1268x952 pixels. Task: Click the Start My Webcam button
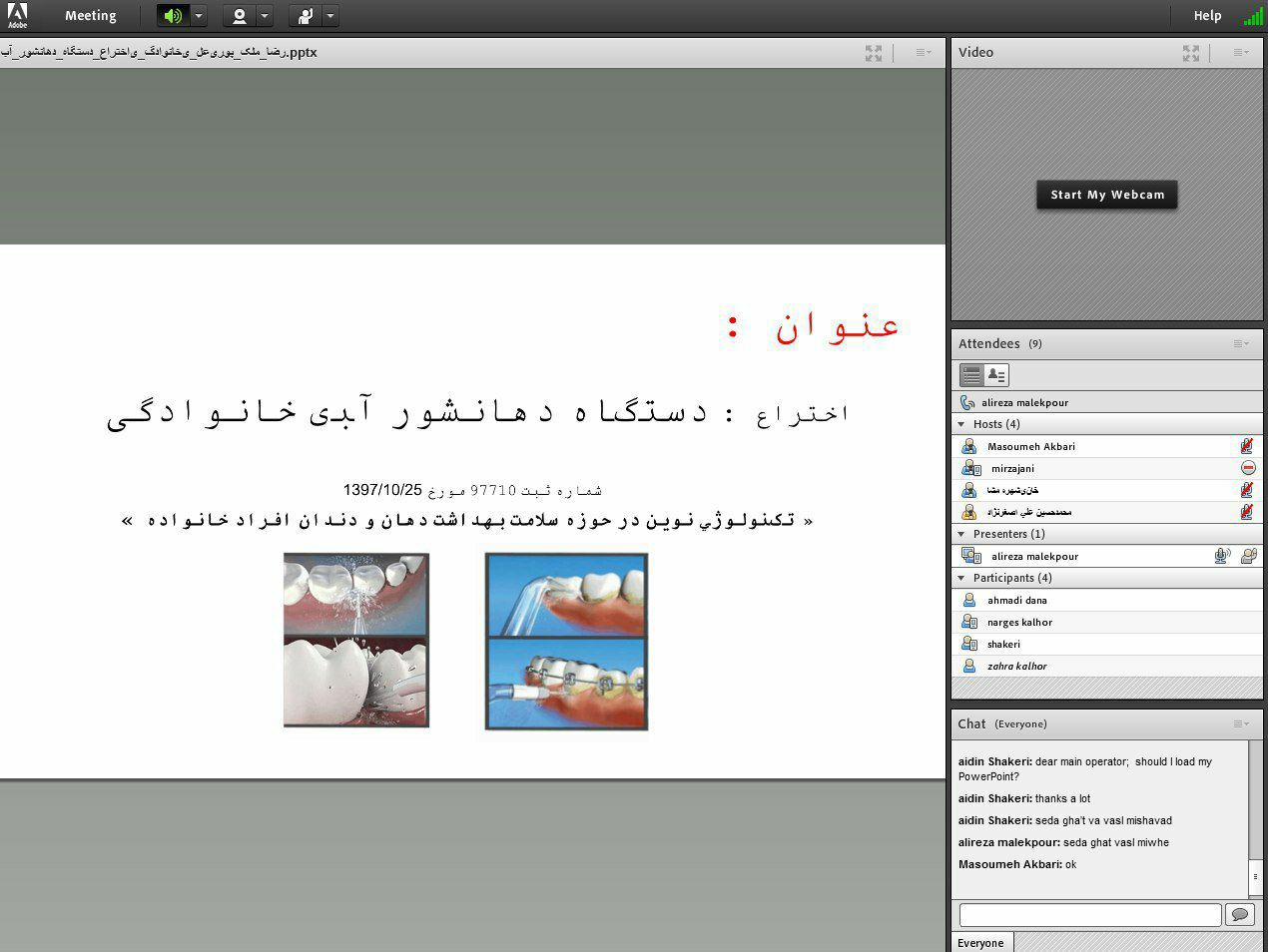tap(1107, 195)
